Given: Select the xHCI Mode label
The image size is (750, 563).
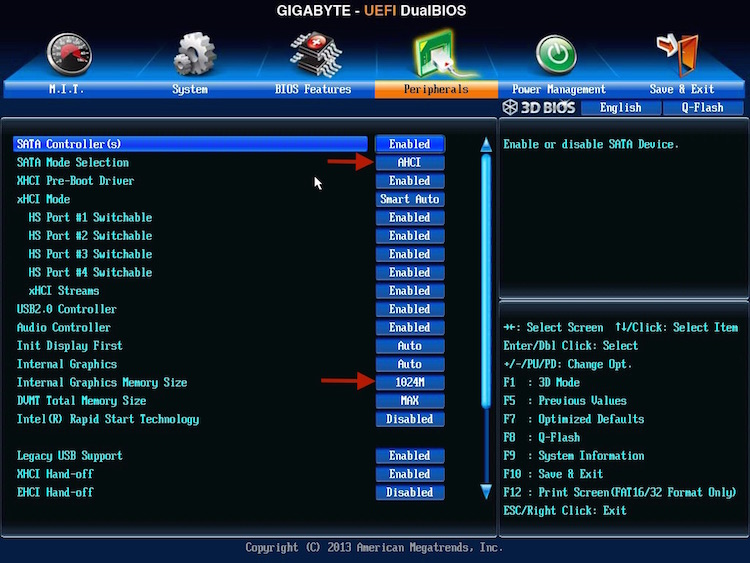Looking at the screenshot, I should pos(44,199).
